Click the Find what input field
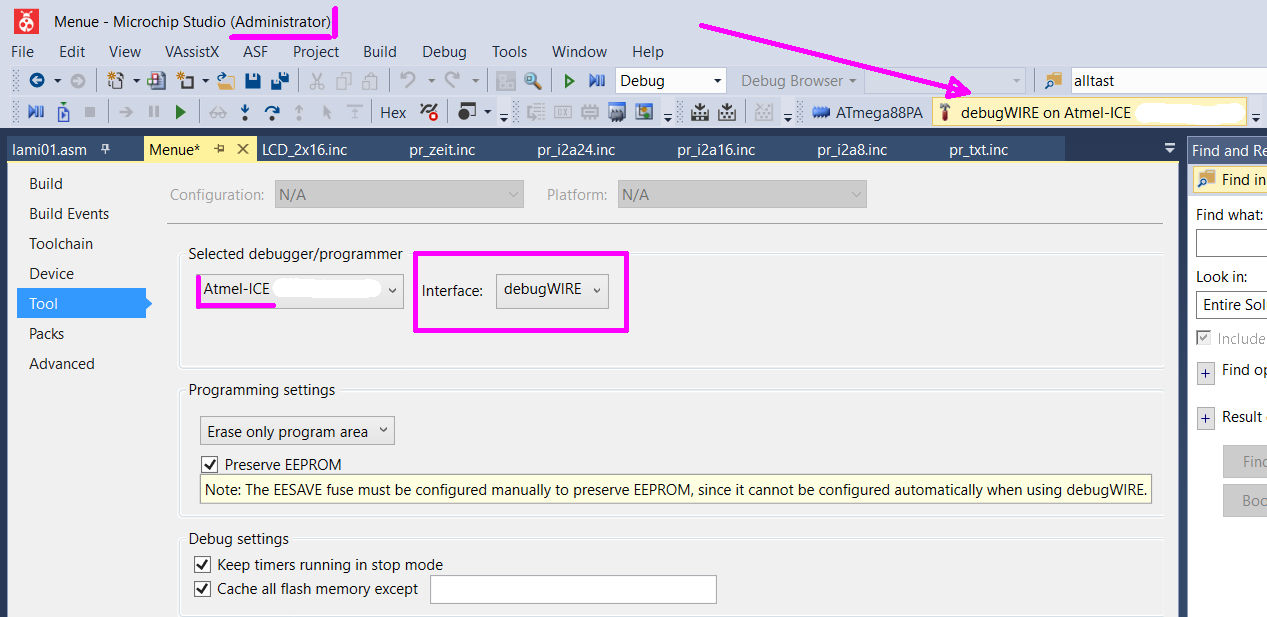The width and height of the screenshot is (1267, 617). (1231, 243)
